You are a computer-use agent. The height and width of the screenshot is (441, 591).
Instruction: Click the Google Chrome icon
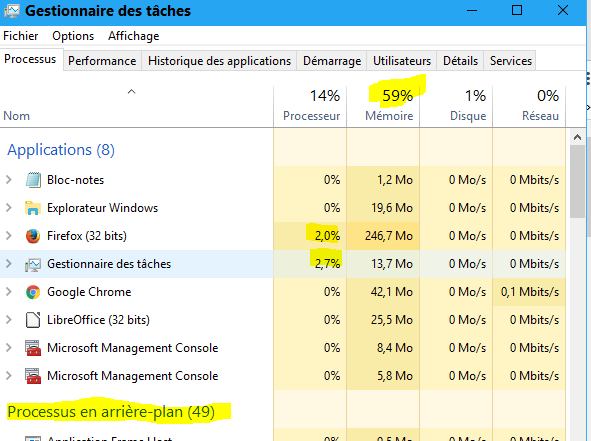coord(33,292)
